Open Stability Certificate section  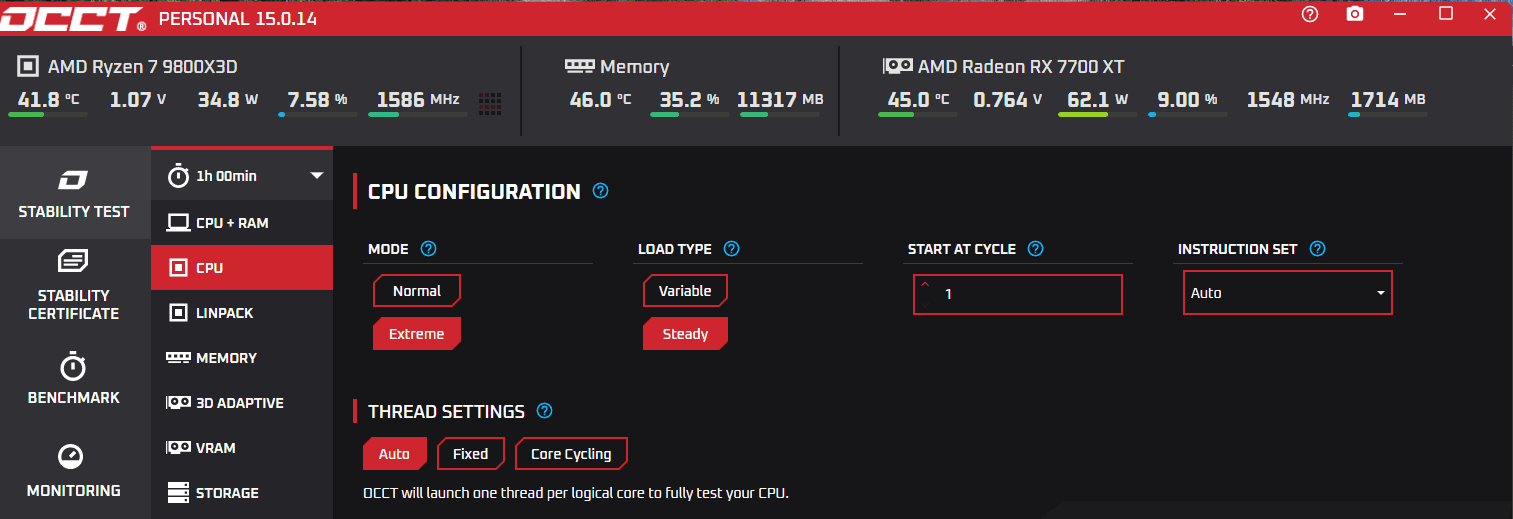coord(74,285)
